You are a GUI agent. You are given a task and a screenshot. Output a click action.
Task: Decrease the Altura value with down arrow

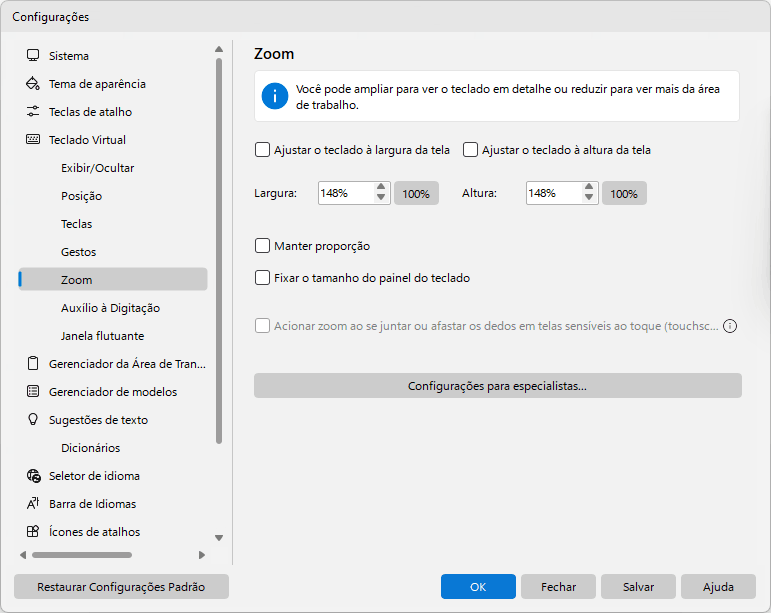(x=589, y=198)
